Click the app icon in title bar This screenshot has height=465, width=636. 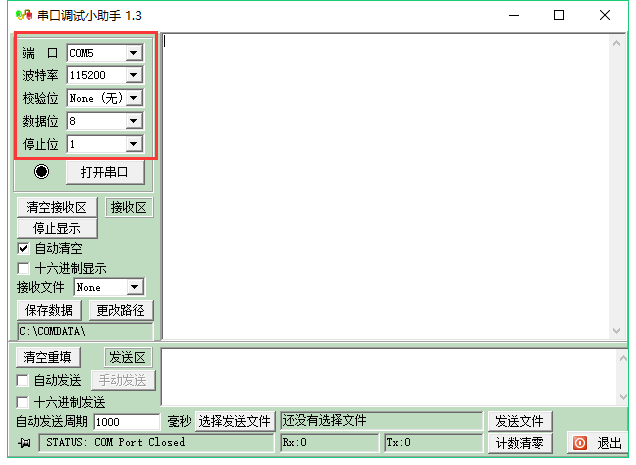[24, 15]
